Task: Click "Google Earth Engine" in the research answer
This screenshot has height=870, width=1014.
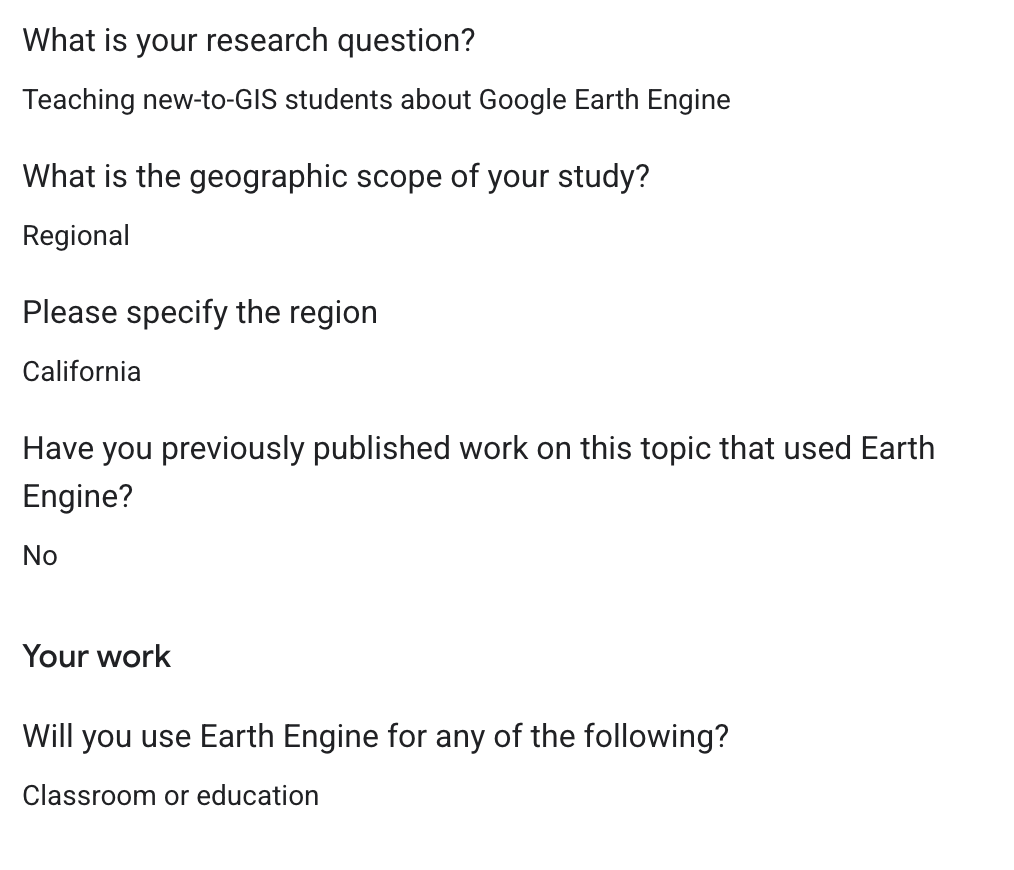Action: coord(604,100)
